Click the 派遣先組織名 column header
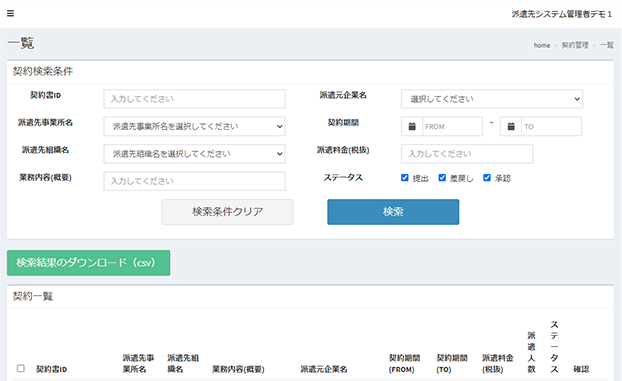 [183, 364]
